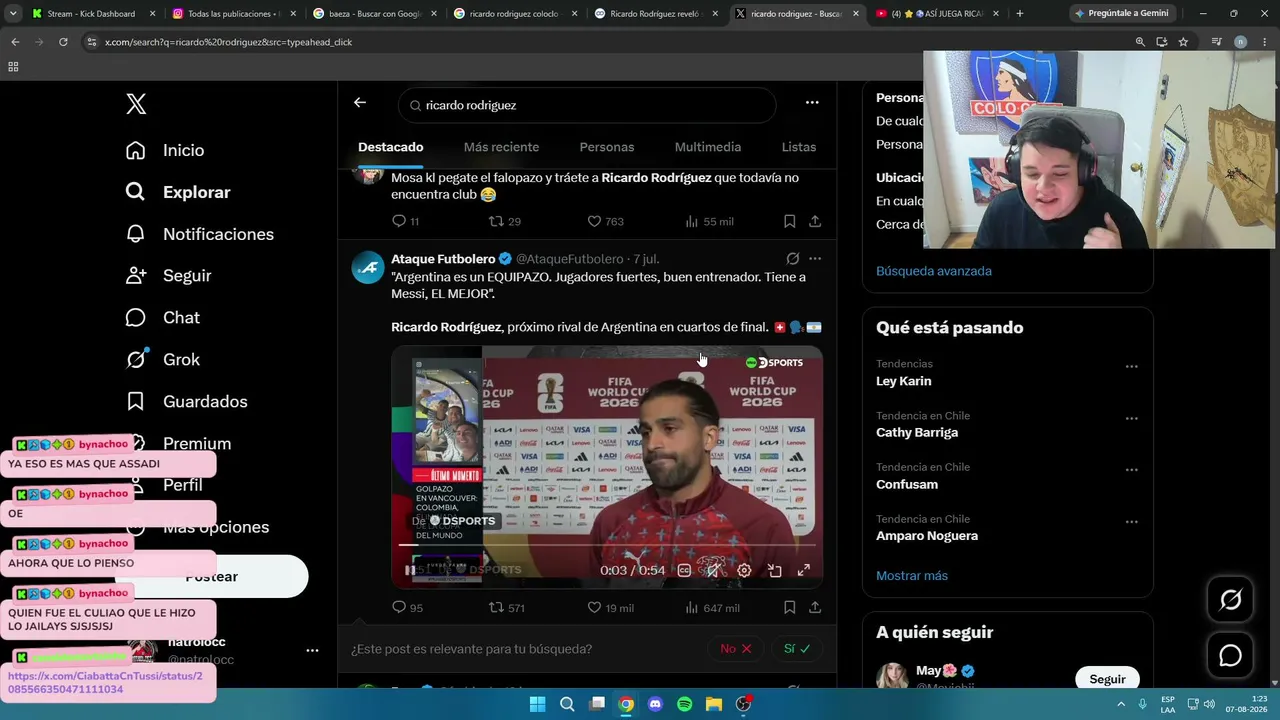Bookmark this page with star icon
Screen dimensions: 1280x720
click(1183, 42)
